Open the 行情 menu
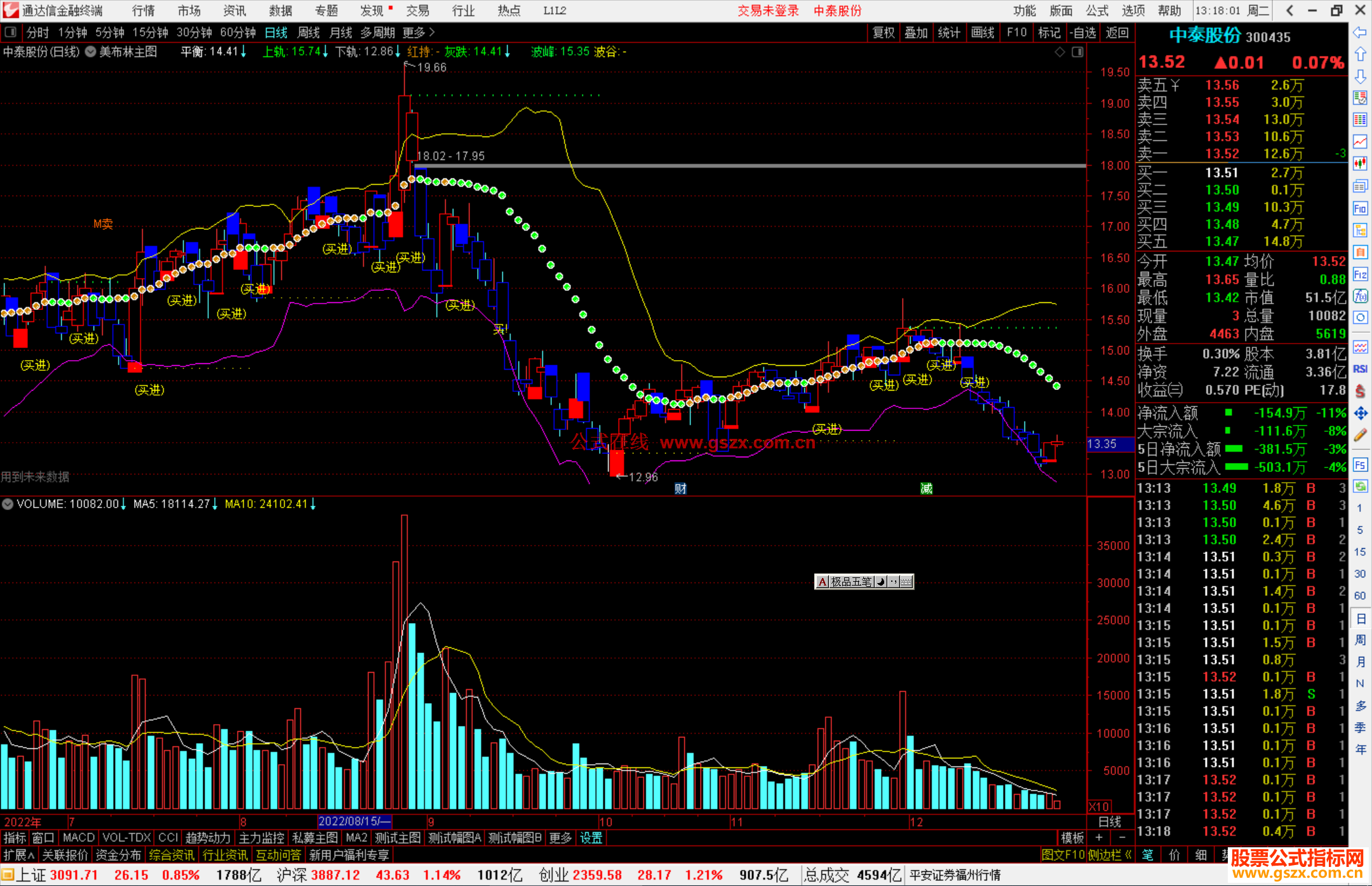The width and height of the screenshot is (1372, 886). pos(143,11)
